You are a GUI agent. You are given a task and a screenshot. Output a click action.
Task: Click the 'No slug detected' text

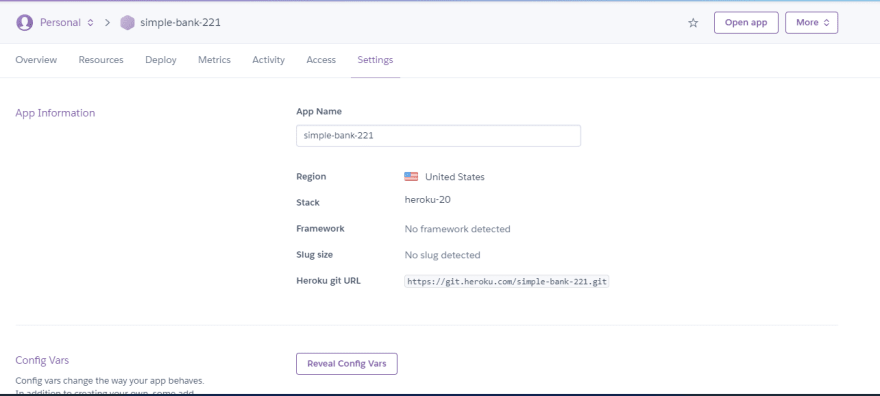coord(442,255)
